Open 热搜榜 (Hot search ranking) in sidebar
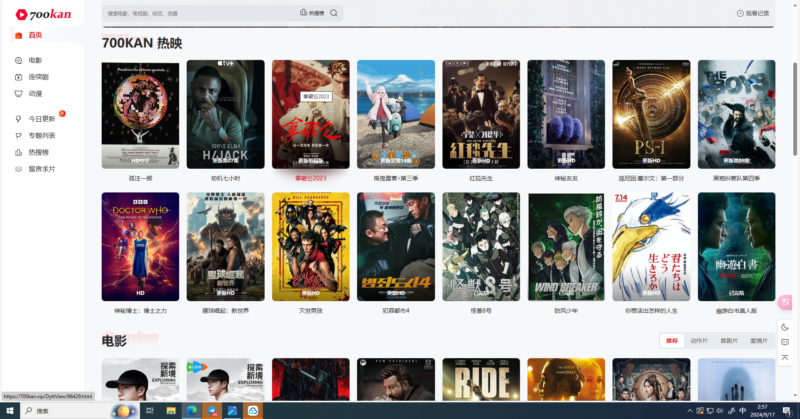Viewport: 800px width, 419px height. [38, 152]
